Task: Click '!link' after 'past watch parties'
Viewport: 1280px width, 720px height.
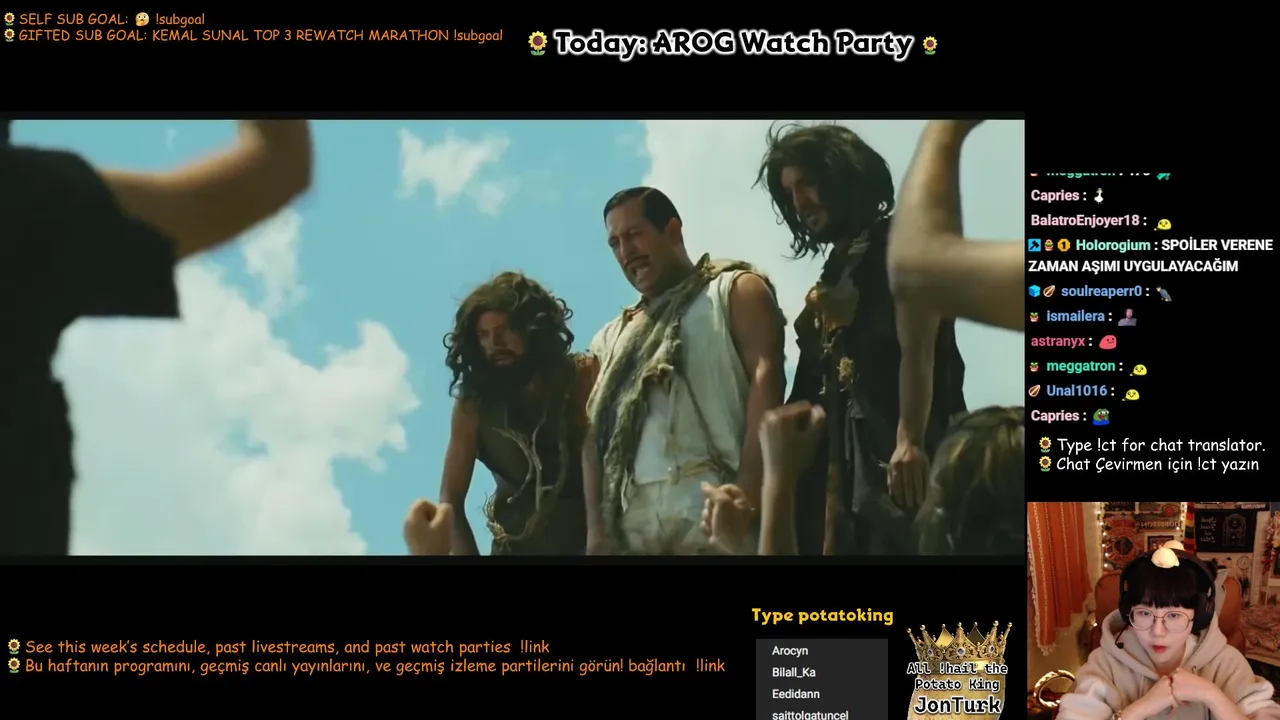Action: pos(534,647)
